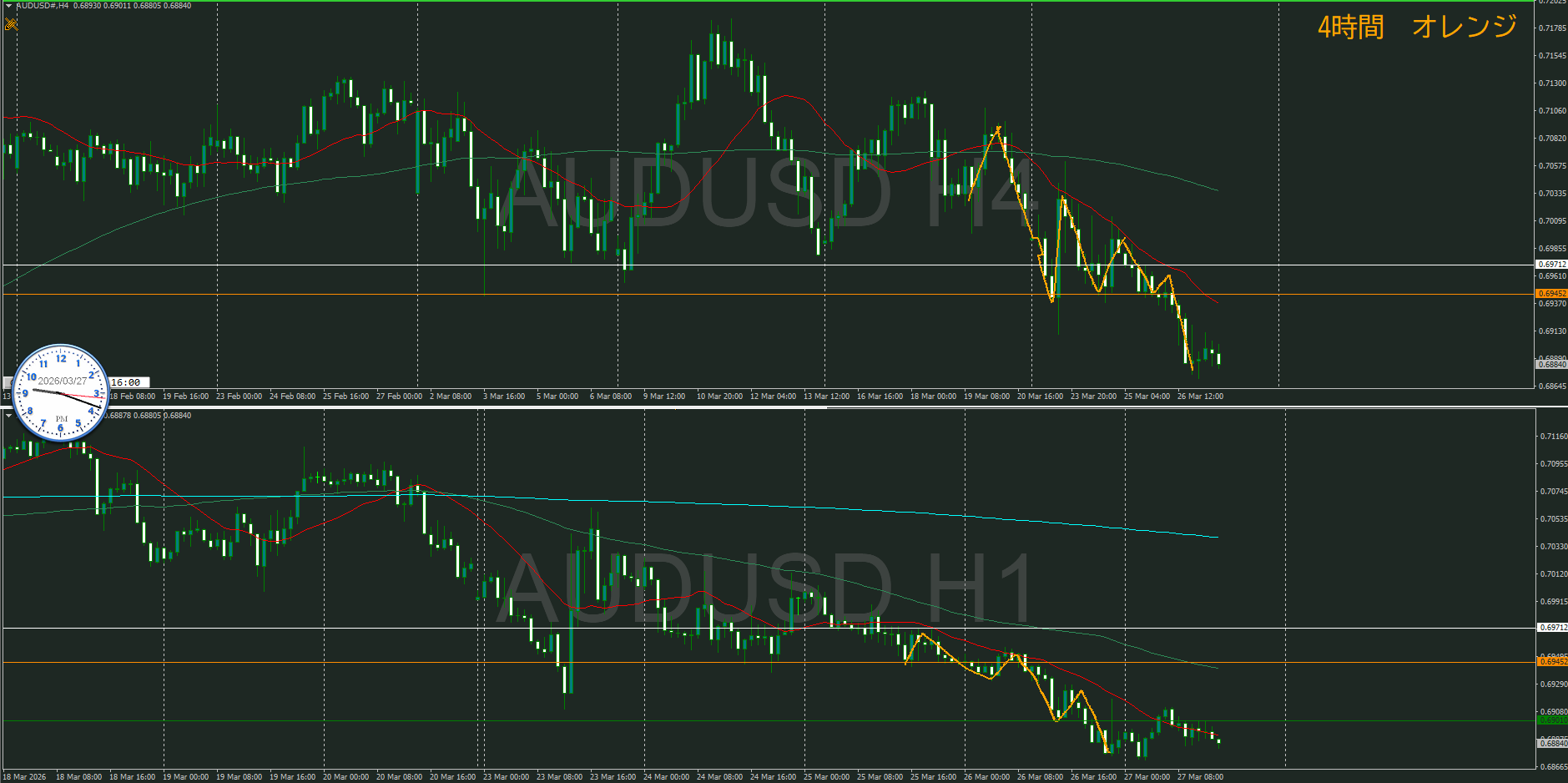Open the lower H1 chart dropdown triangle
The width and height of the screenshot is (1568, 783).
pyautogui.click(x=8, y=415)
